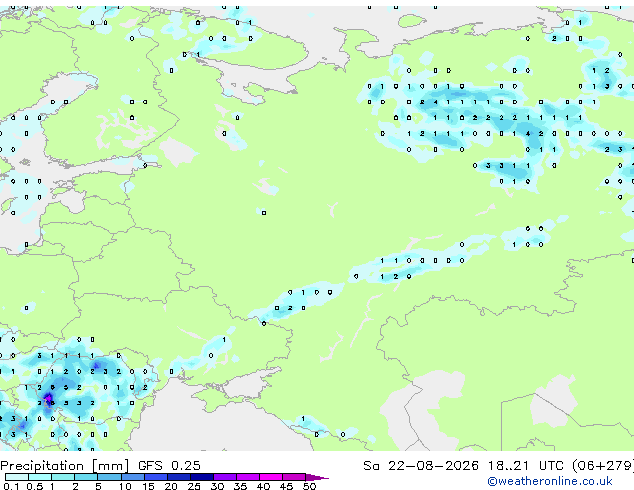
Task: Select the 1–2 mm legend color swatch
Action: [x=63, y=477]
